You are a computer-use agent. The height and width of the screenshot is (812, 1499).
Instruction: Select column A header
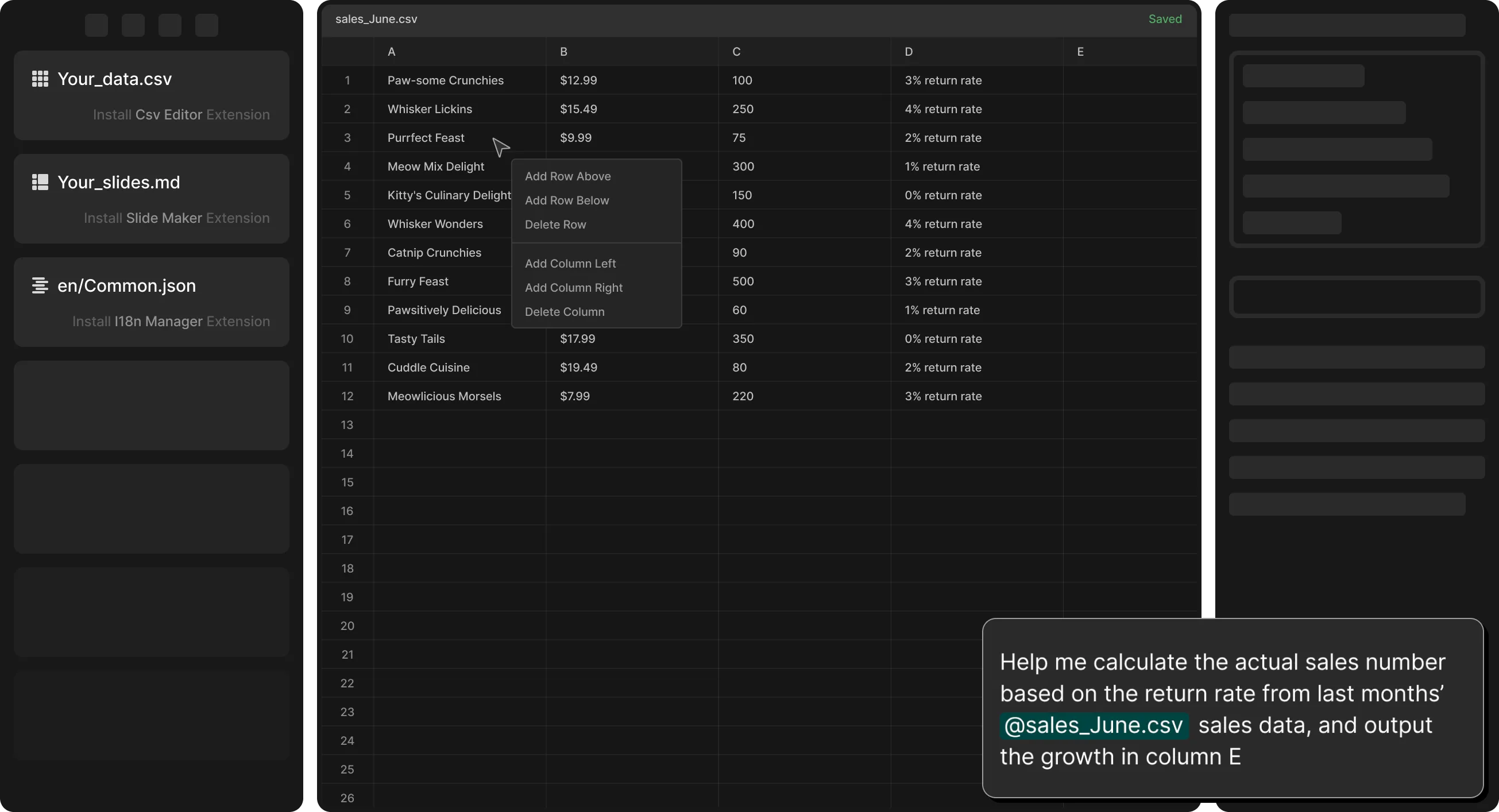tap(459, 52)
